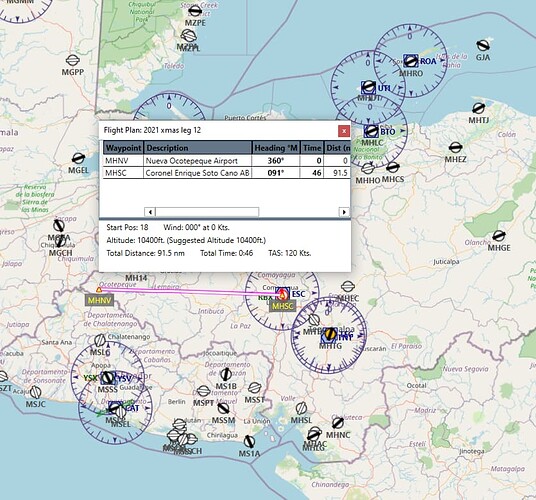
Task: Click the MGEL airport icon
Action: [78, 158]
